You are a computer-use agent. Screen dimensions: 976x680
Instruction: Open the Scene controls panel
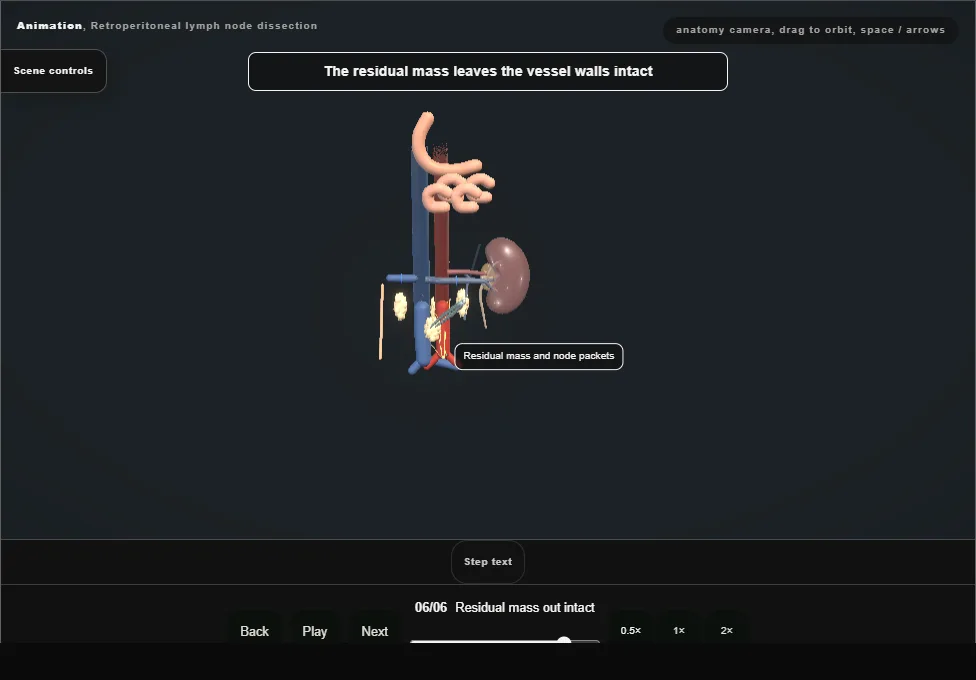pos(54,71)
